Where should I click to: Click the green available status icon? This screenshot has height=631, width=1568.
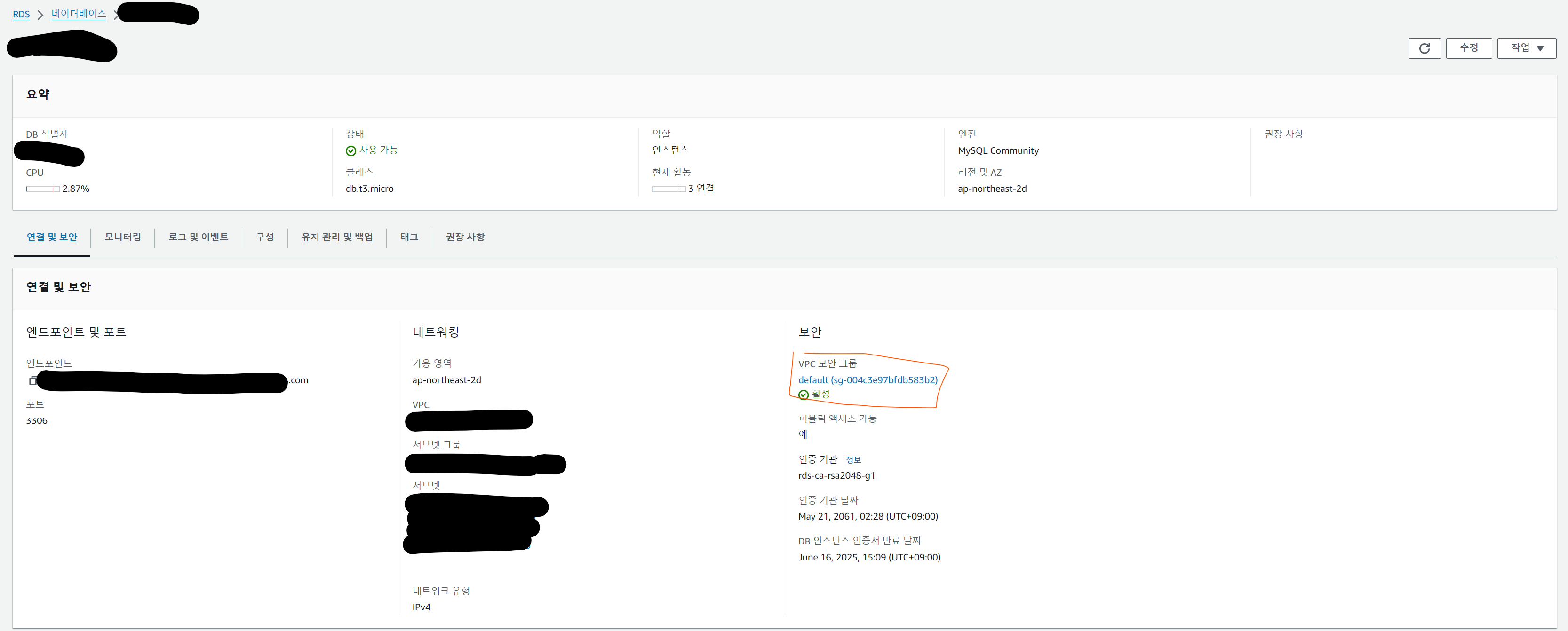click(x=350, y=151)
